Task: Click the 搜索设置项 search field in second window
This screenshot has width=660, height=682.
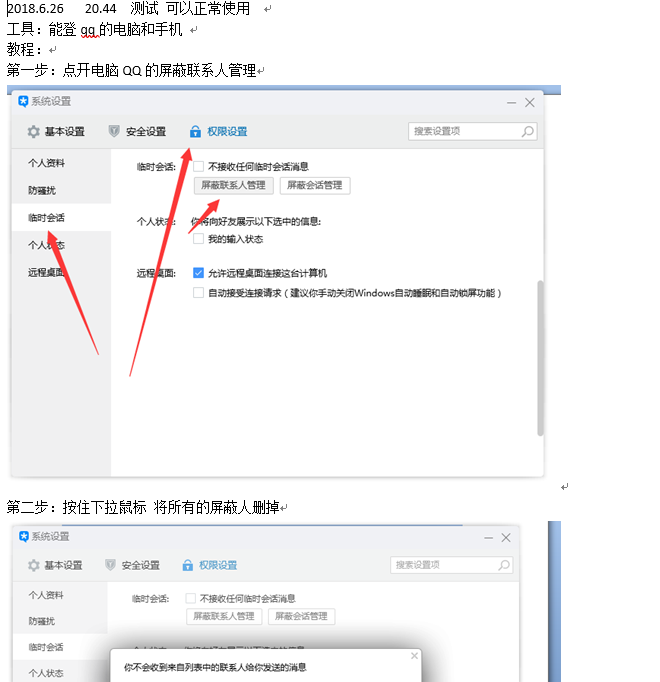Action: (452, 565)
